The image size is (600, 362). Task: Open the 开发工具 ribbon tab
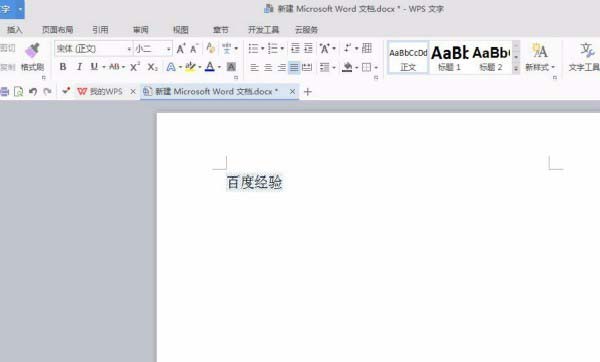coord(263,30)
